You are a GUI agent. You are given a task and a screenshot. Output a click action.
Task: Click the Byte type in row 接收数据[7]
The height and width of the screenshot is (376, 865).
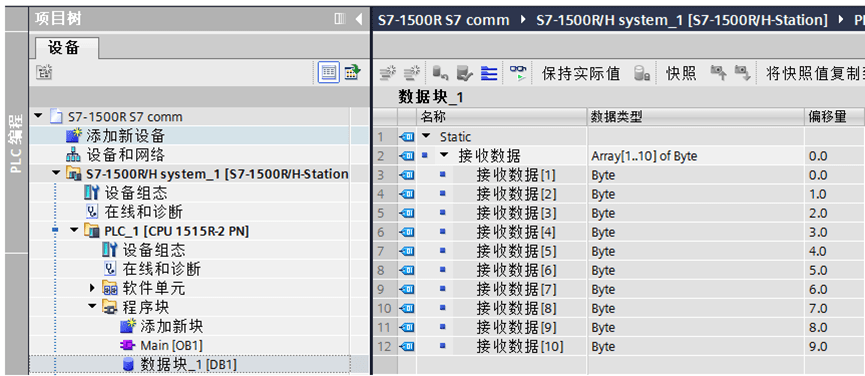pyautogui.click(x=603, y=290)
